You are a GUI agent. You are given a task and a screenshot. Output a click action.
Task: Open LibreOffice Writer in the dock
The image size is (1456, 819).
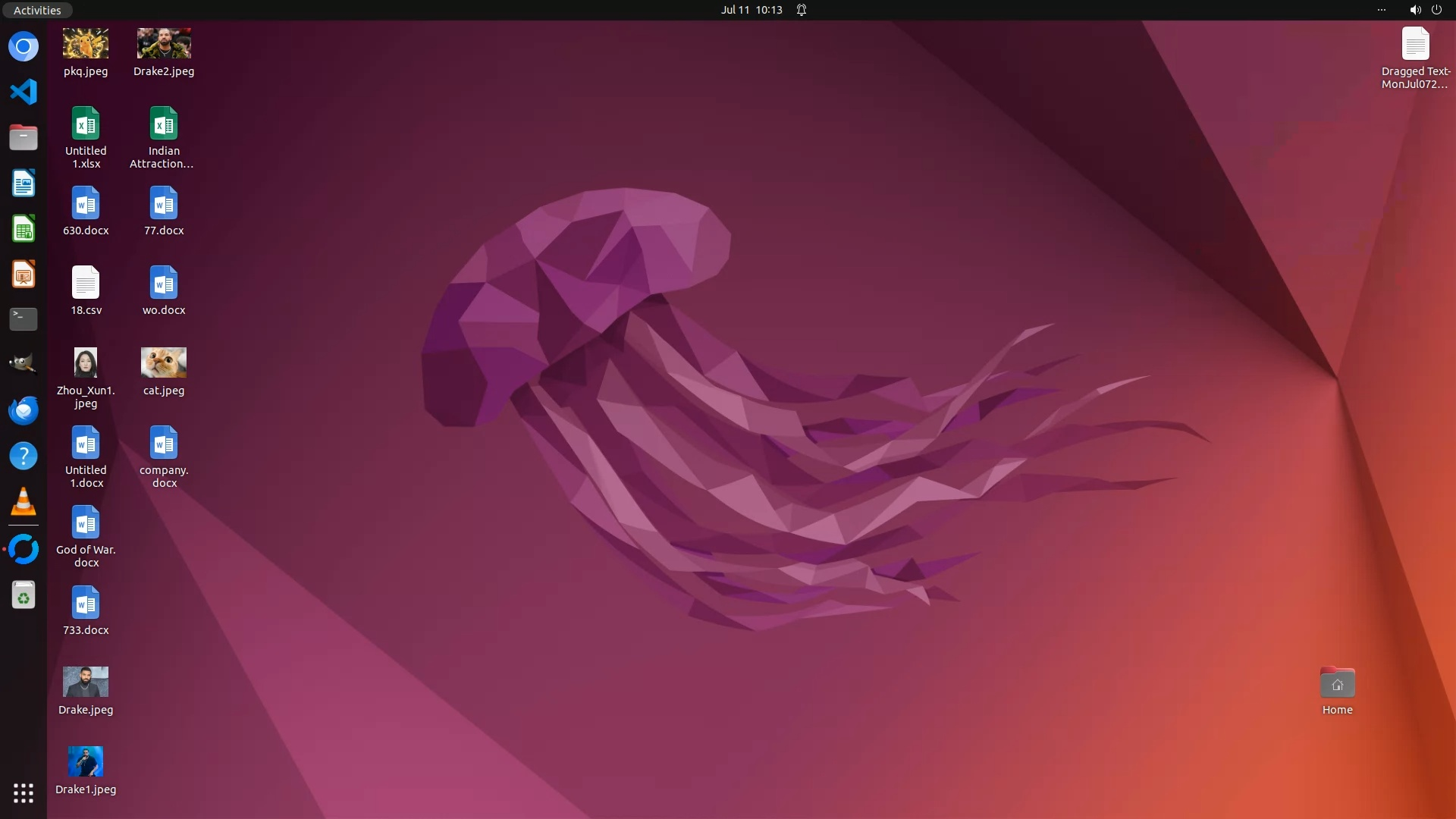coord(24,184)
